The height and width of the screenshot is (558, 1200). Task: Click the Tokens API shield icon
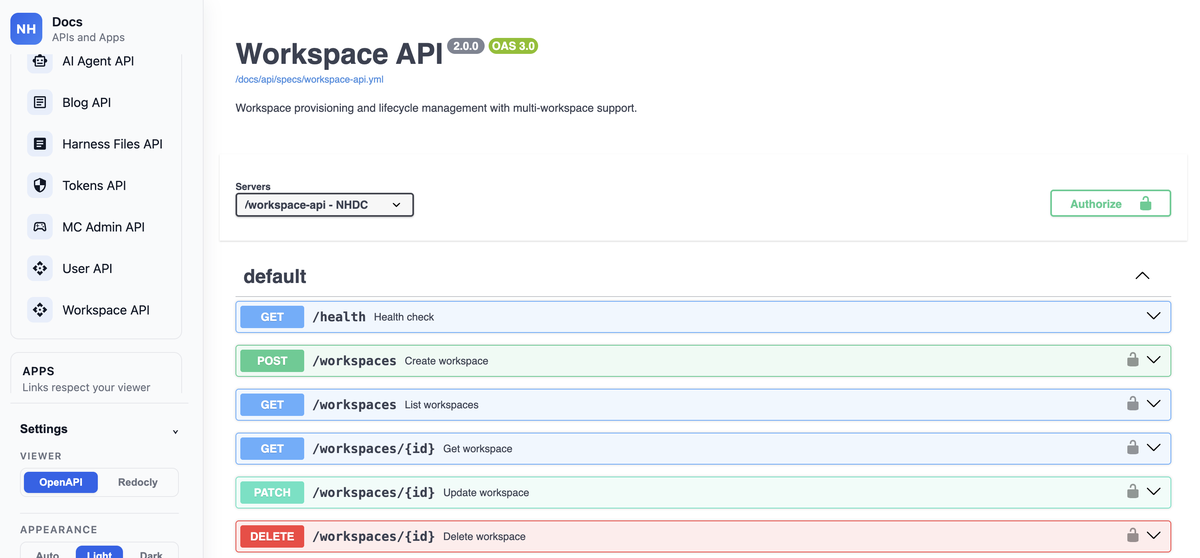click(40, 185)
